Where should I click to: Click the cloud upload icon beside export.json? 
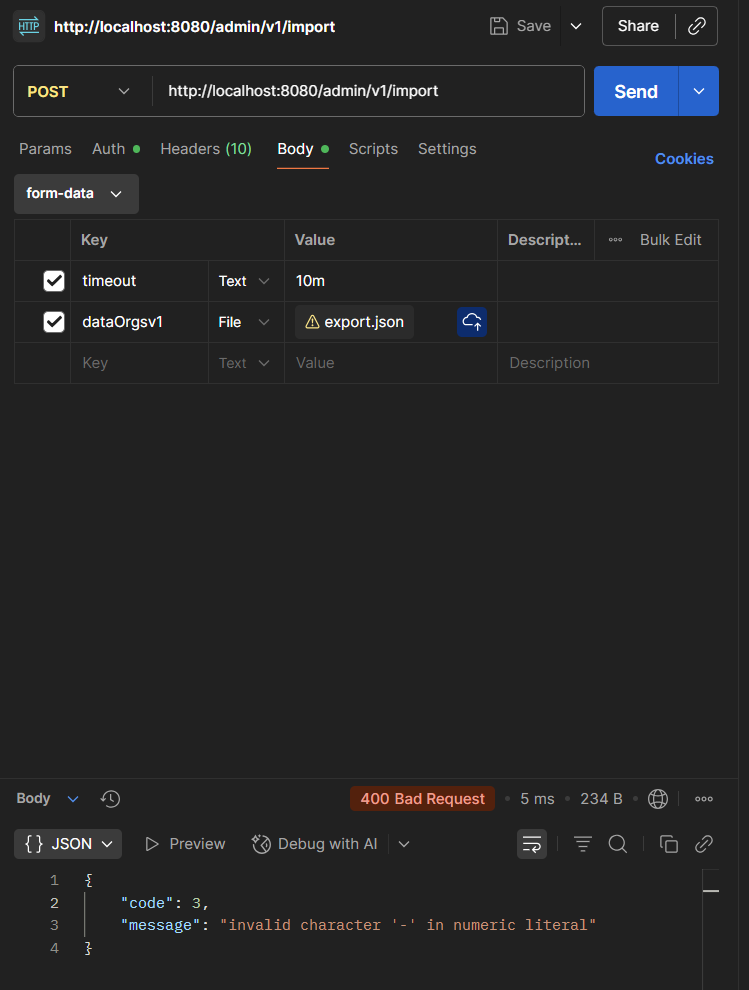(472, 322)
